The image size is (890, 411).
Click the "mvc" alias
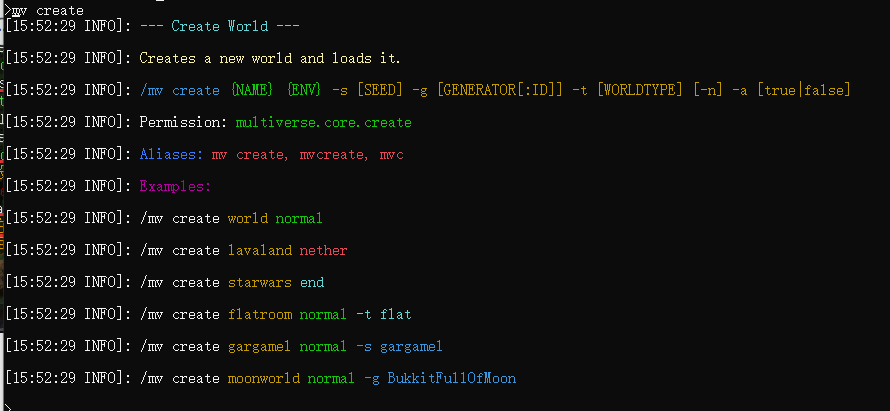391,155
